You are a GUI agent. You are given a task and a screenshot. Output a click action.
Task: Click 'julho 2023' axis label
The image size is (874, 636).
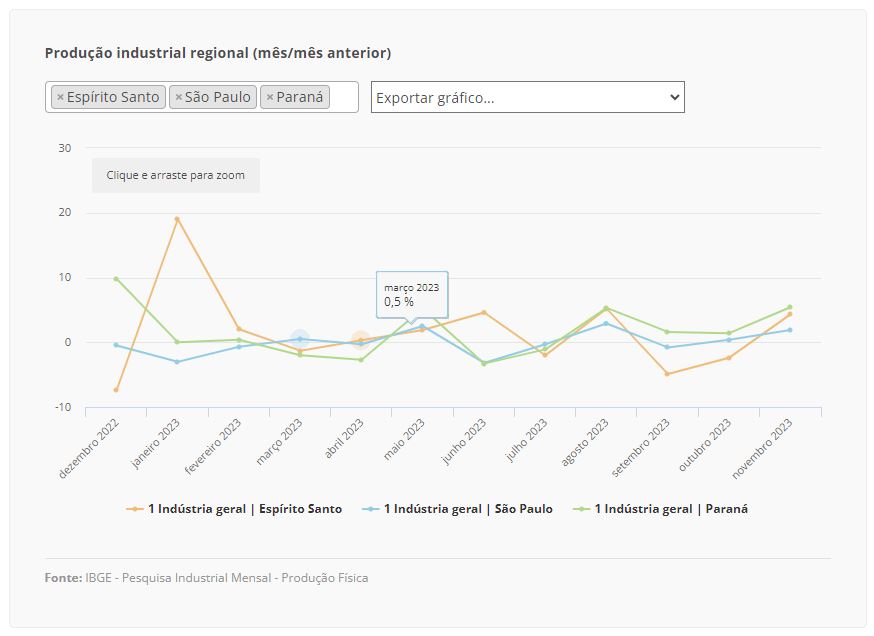[x=526, y=440]
